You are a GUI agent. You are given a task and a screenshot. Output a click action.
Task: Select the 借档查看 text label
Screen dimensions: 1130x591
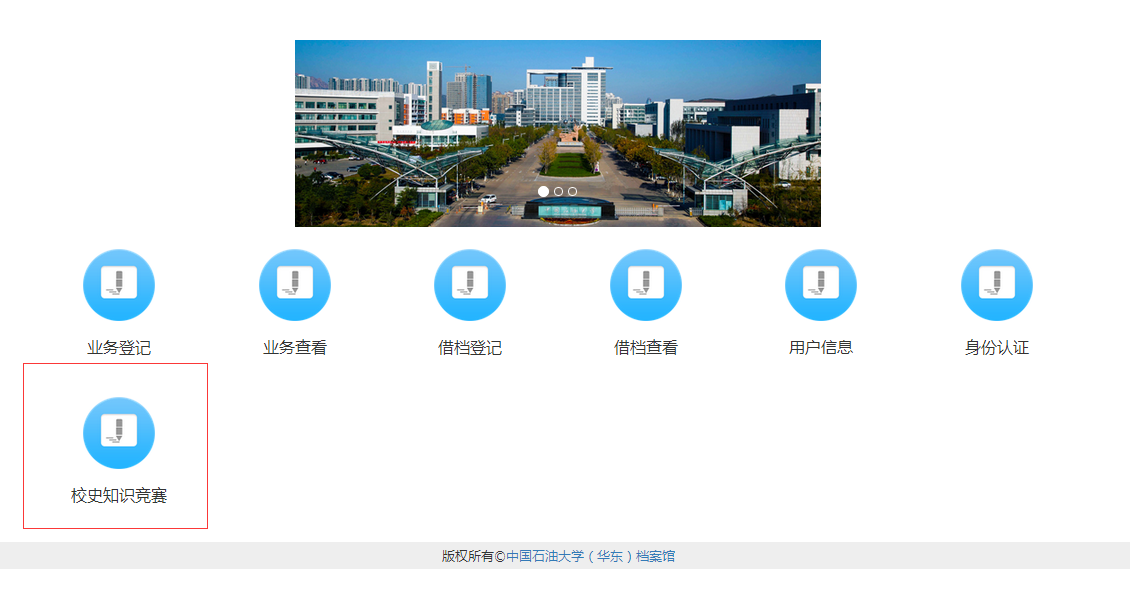point(646,348)
